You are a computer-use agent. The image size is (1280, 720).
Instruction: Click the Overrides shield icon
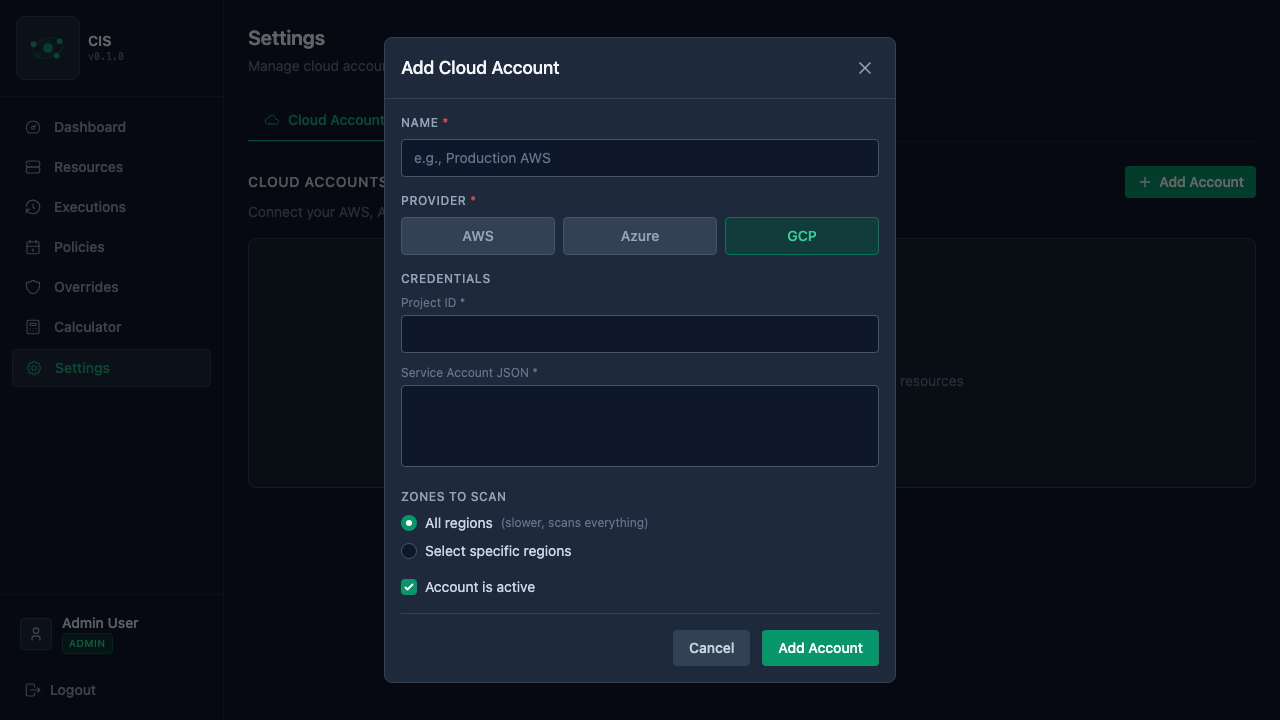33,287
